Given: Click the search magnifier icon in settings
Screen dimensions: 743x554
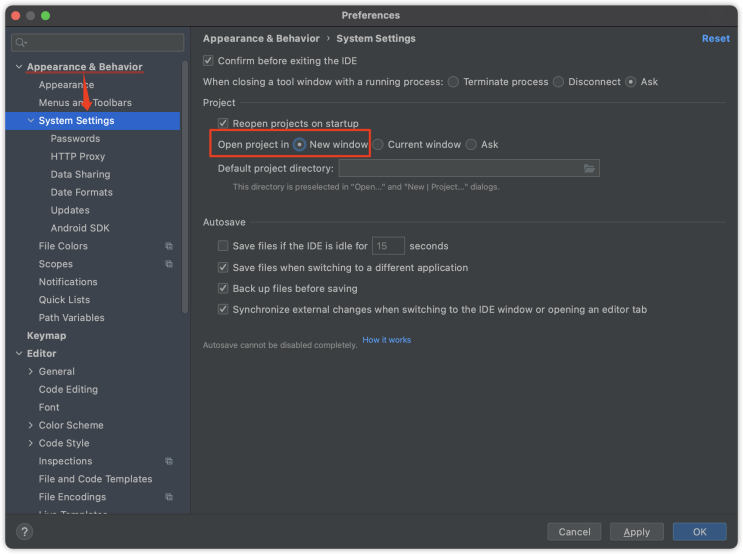Looking at the screenshot, I should pos(20,43).
